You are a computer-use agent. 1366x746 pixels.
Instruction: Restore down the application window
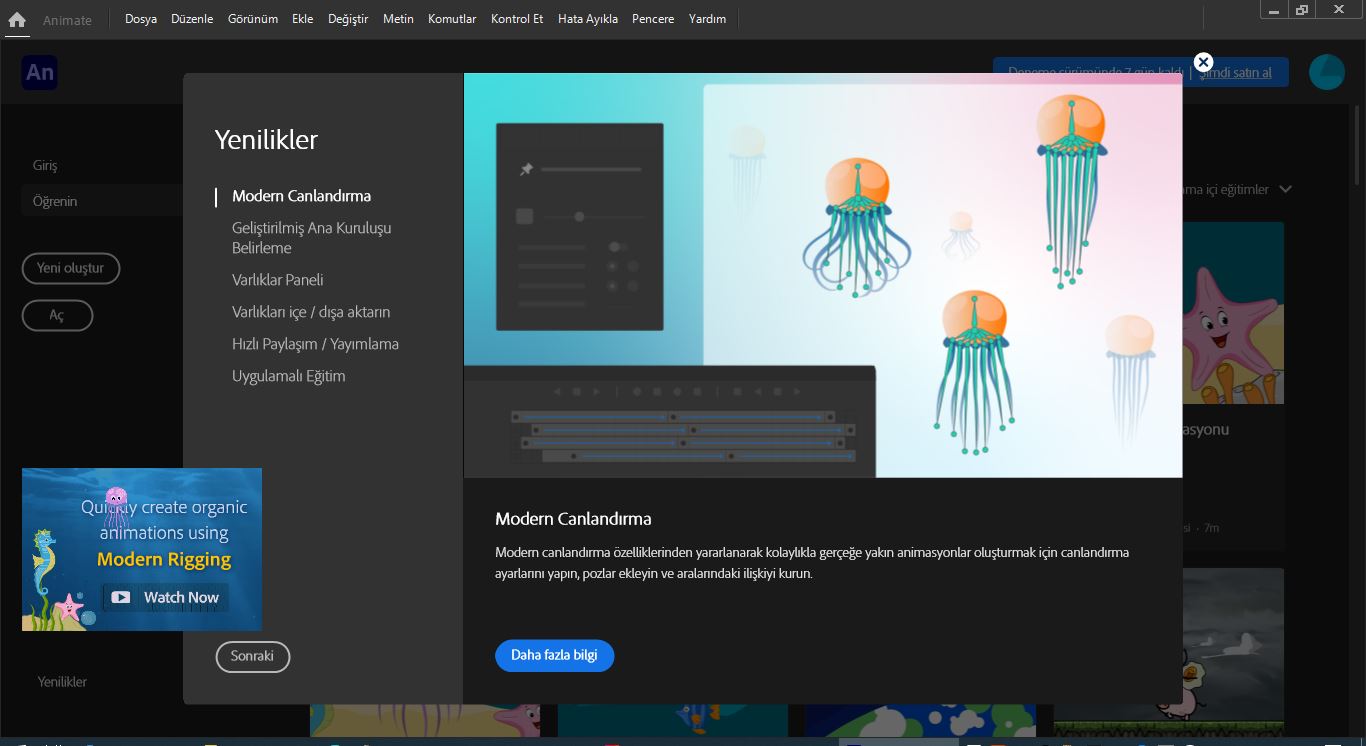coord(1301,10)
